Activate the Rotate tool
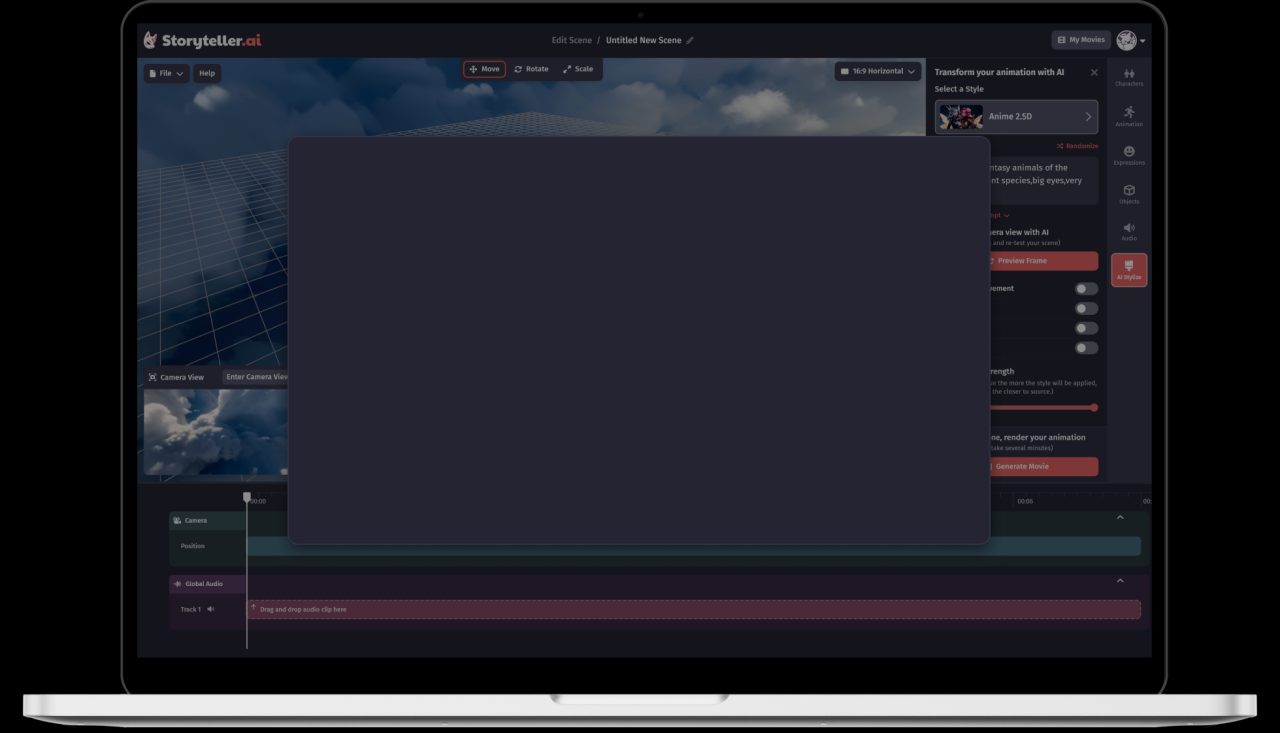Screen dimensions: 1280x733 point(531,69)
